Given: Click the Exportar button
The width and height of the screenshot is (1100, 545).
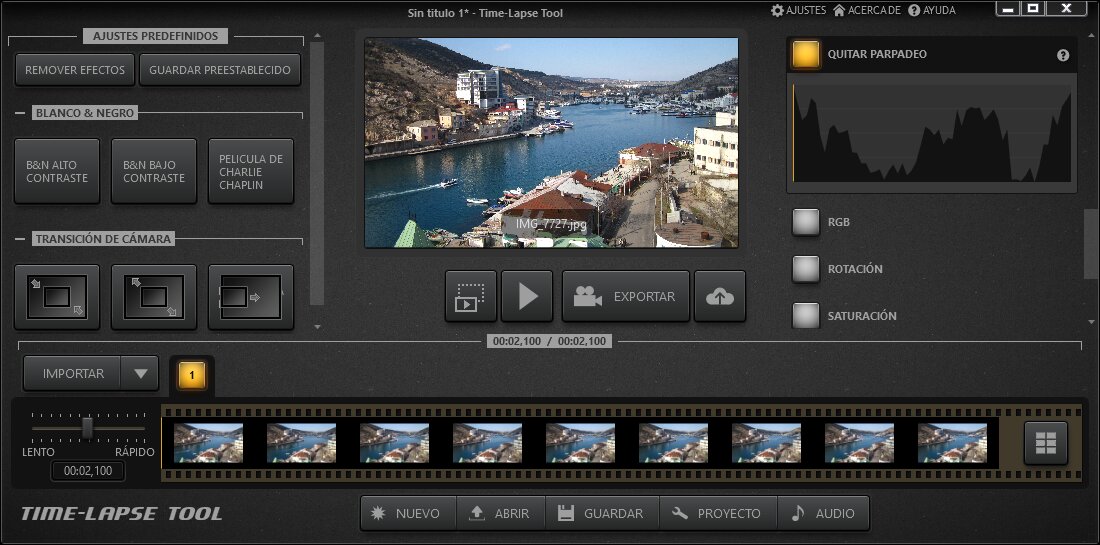Looking at the screenshot, I should coord(626,296).
